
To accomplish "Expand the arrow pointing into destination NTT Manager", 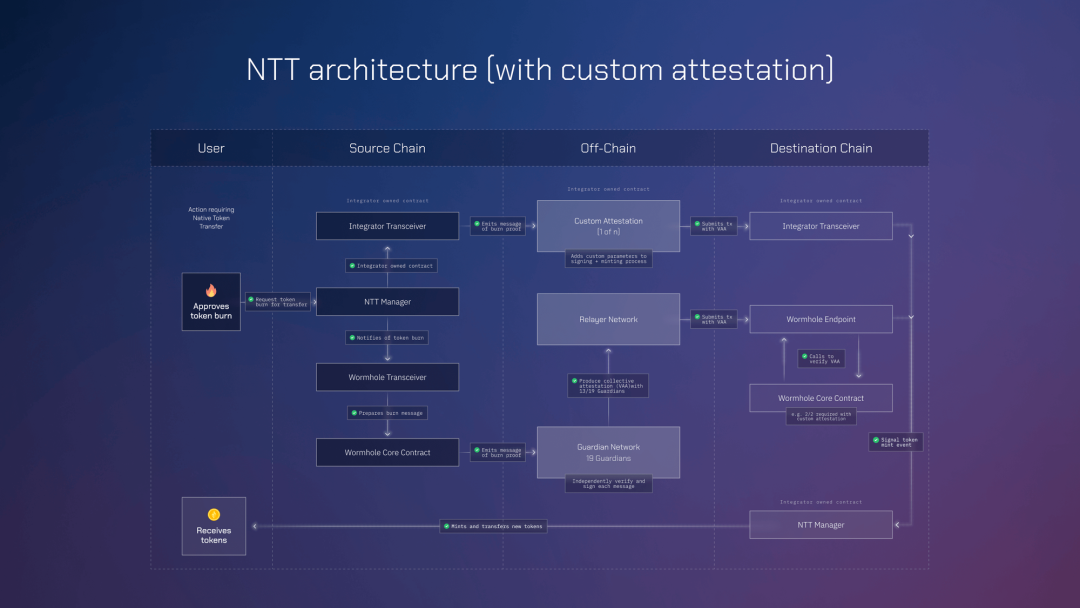I will (897, 524).
